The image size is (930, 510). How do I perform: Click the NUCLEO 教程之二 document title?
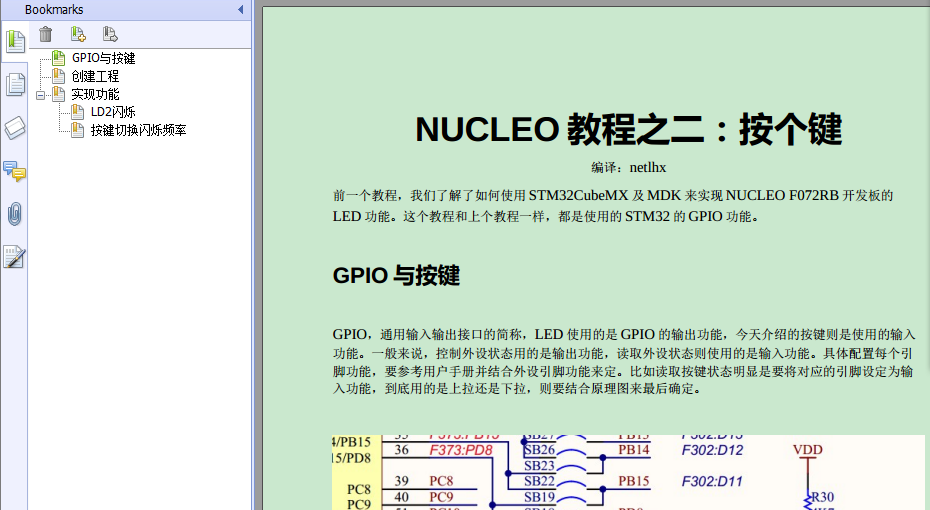[x=629, y=129]
